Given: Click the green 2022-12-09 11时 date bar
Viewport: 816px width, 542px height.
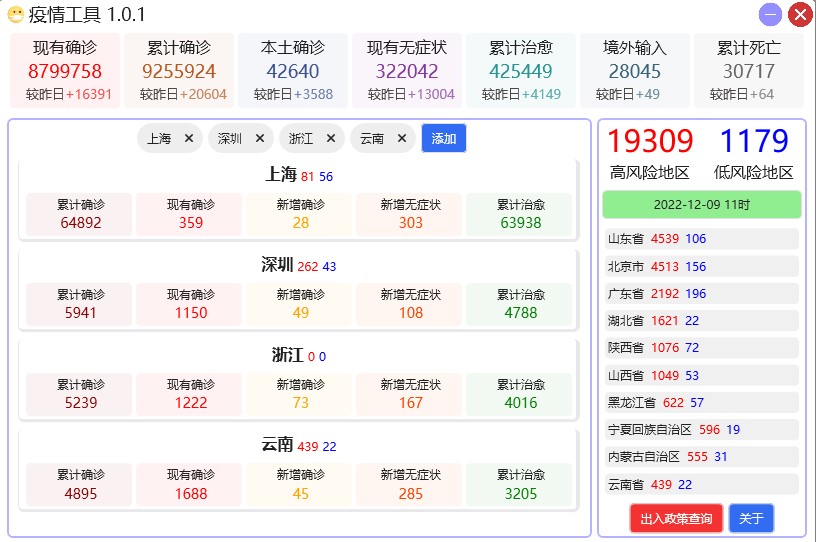Looking at the screenshot, I should (x=702, y=205).
